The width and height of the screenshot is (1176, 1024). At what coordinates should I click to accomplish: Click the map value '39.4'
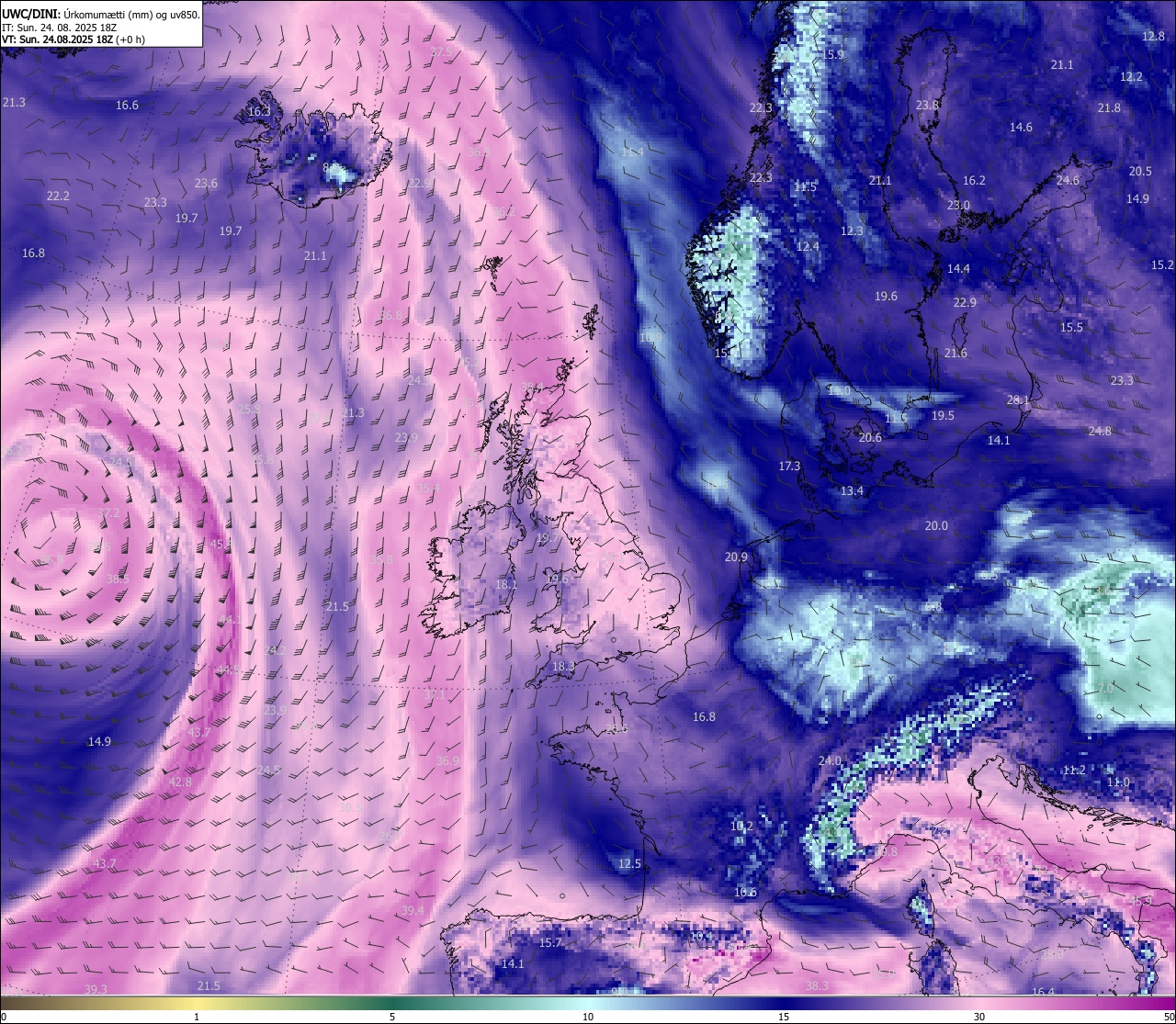(x=413, y=911)
